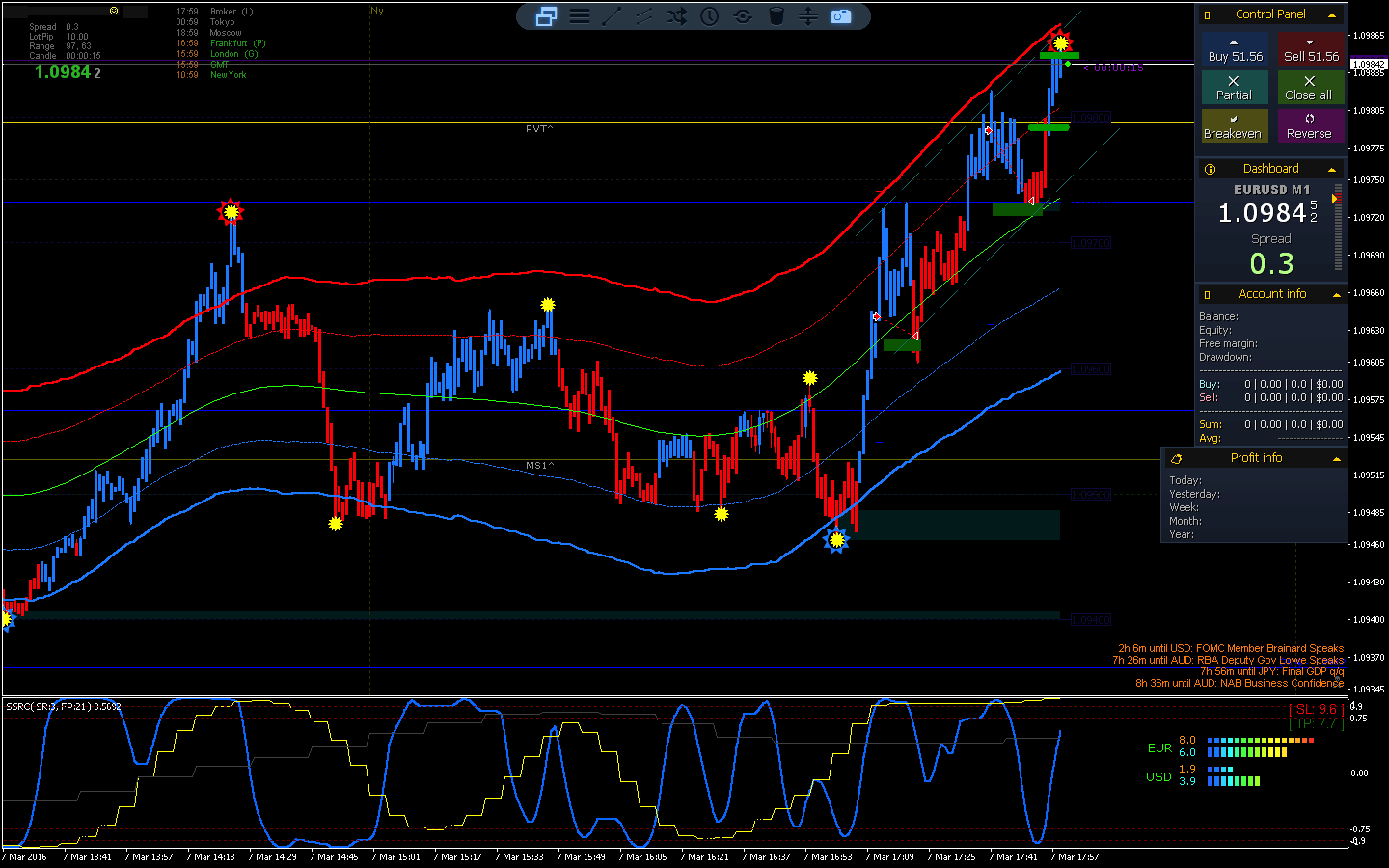Click the 1.09600 level tag on the chart
1389x868 pixels.
[1091, 369]
